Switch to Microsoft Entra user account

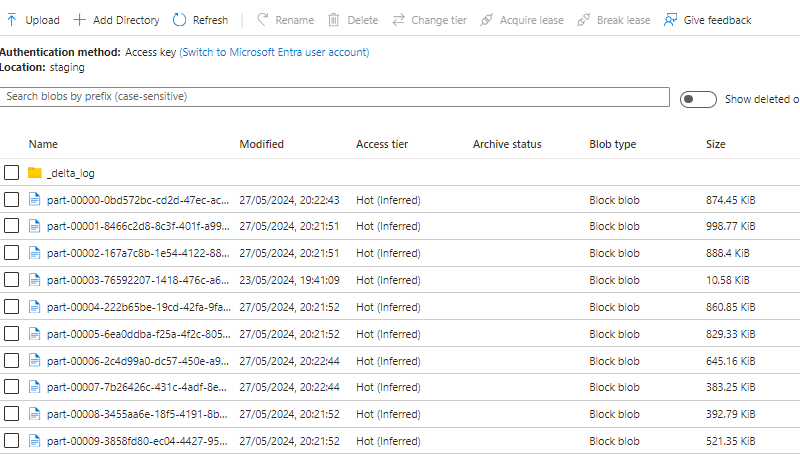pyautogui.click(x=274, y=52)
